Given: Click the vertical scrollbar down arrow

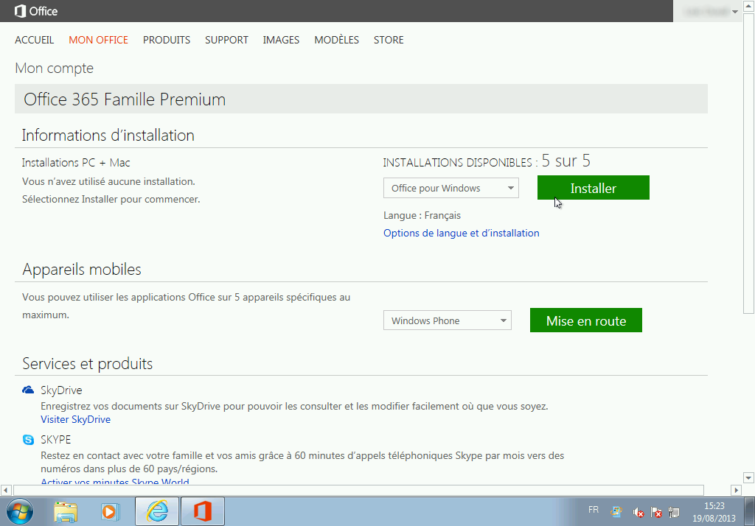Looking at the screenshot, I should pyautogui.click(x=748, y=478).
